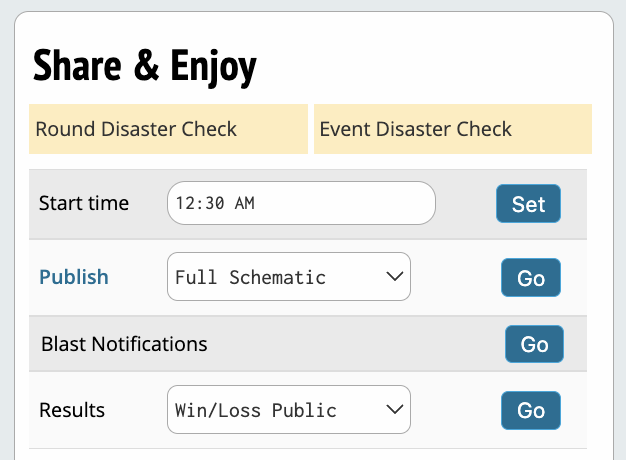Screen dimensions: 626x460
Task: Click blank space inside the start time box
Action: [x=343, y=203]
